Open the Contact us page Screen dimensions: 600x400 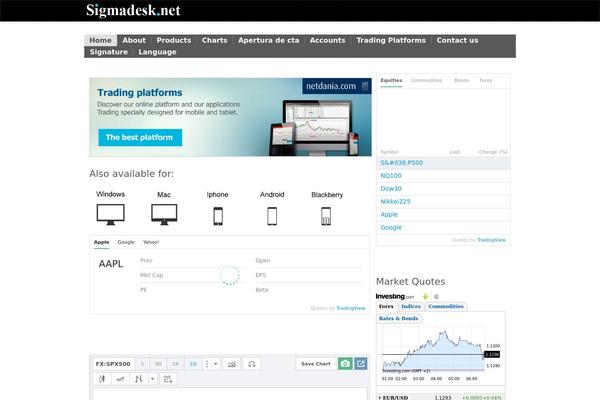tap(457, 40)
